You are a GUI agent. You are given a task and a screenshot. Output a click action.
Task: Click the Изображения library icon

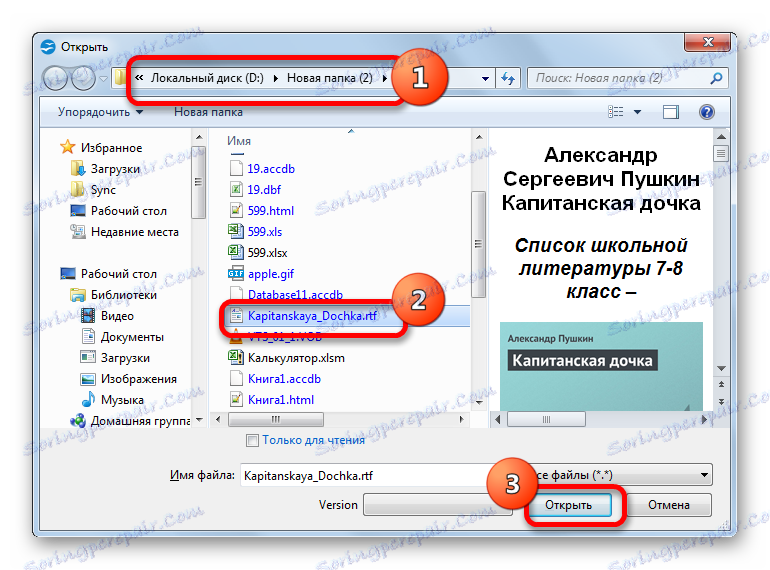[x=88, y=379]
